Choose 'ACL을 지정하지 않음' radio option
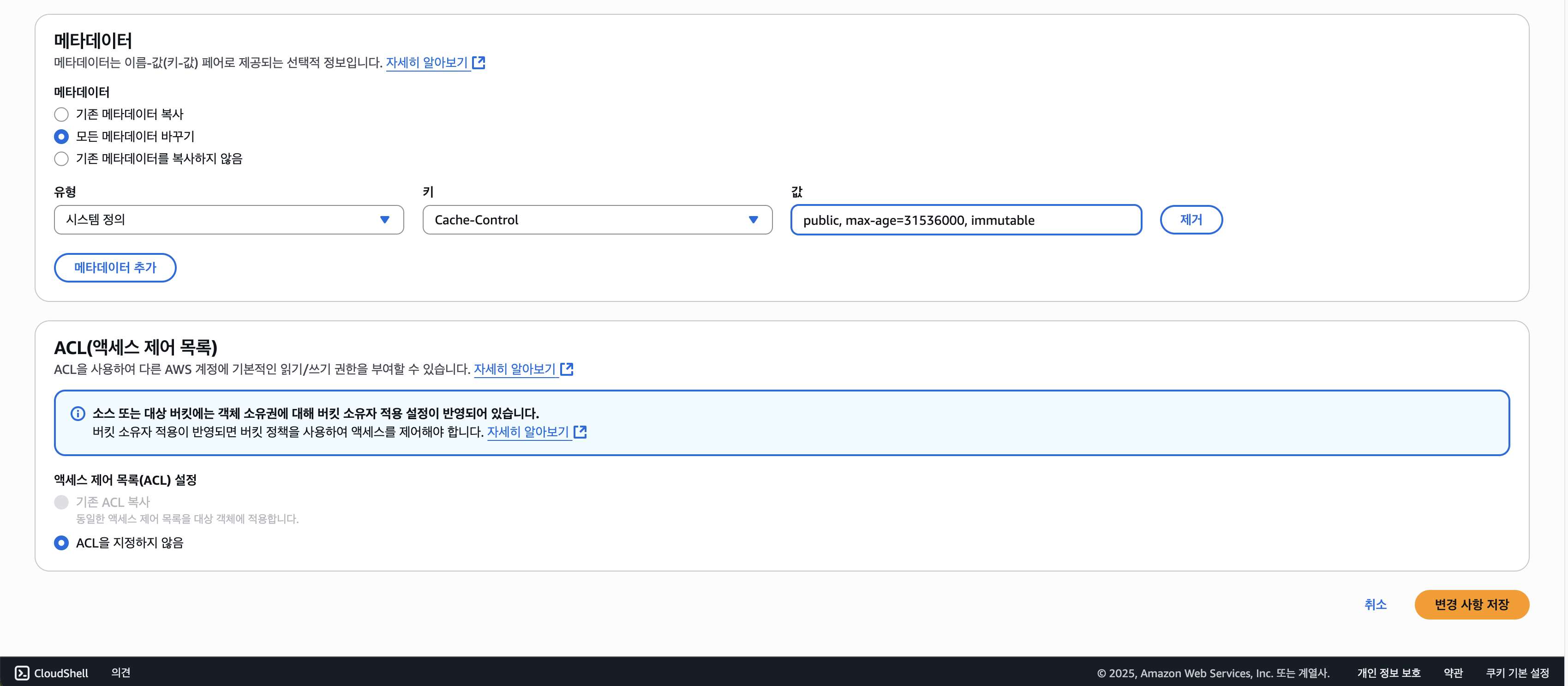 pos(61,542)
